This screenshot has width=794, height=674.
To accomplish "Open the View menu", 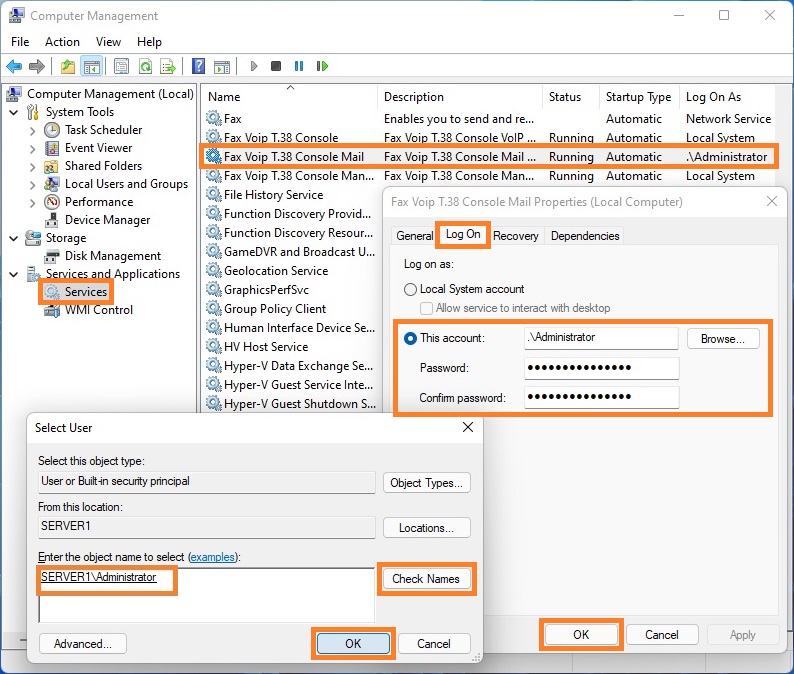I will (108, 42).
